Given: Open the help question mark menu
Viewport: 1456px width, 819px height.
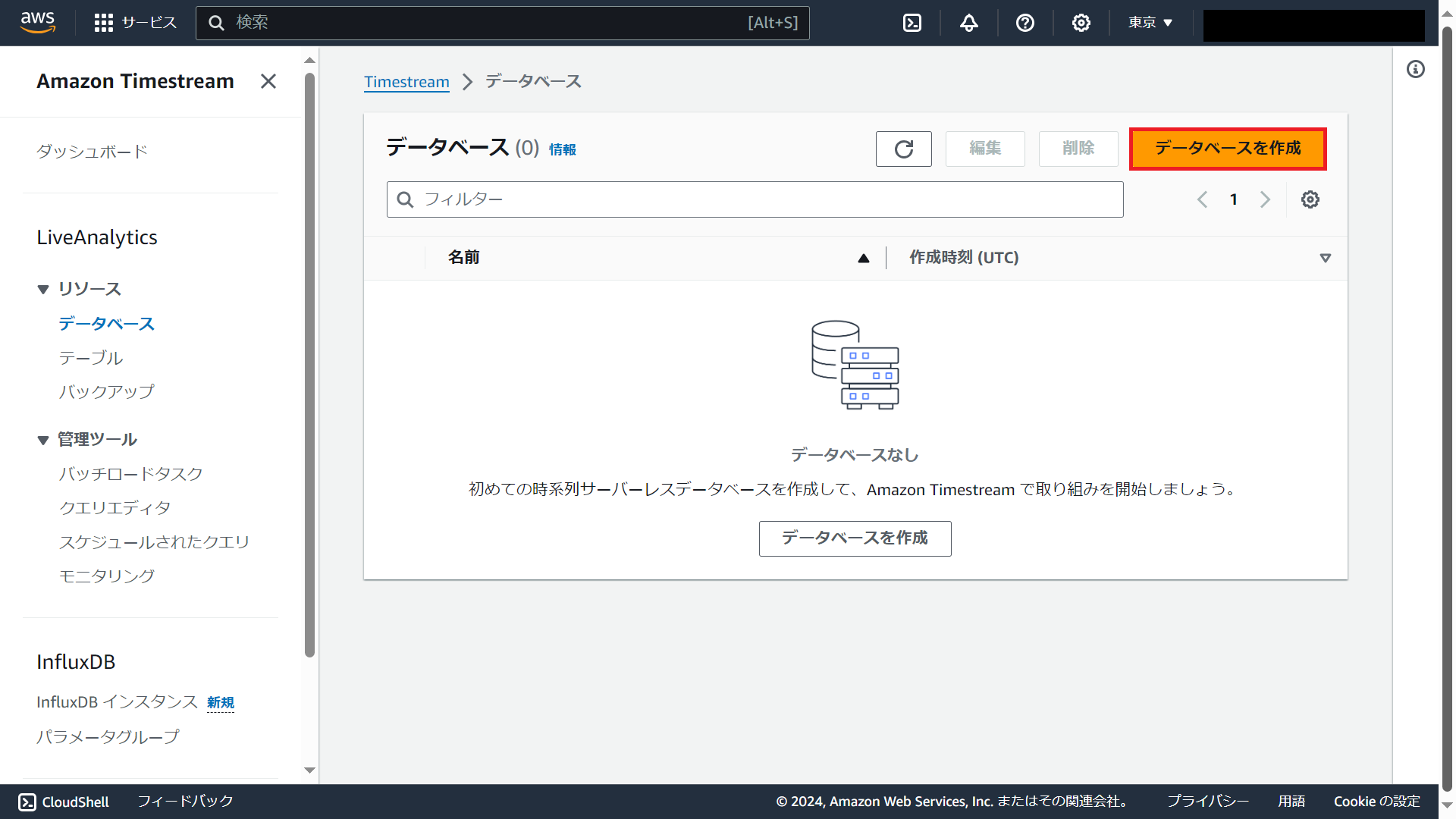Looking at the screenshot, I should [x=1025, y=23].
